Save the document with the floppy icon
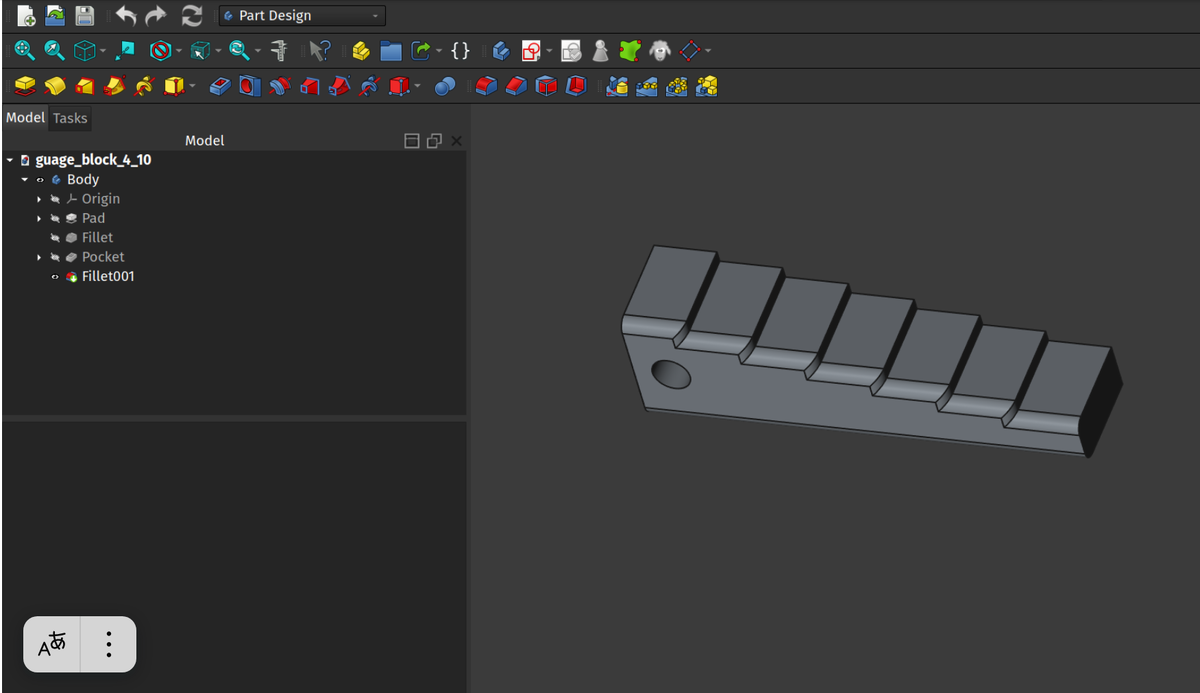 84,16
